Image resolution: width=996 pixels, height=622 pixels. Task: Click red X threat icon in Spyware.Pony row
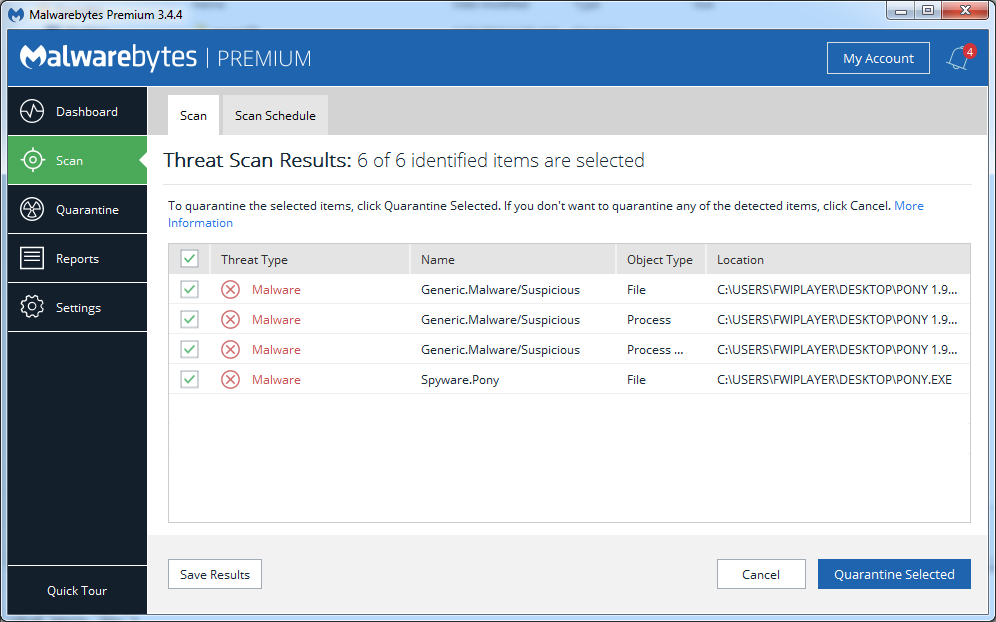pyautogui.click(x=230, y=379)
